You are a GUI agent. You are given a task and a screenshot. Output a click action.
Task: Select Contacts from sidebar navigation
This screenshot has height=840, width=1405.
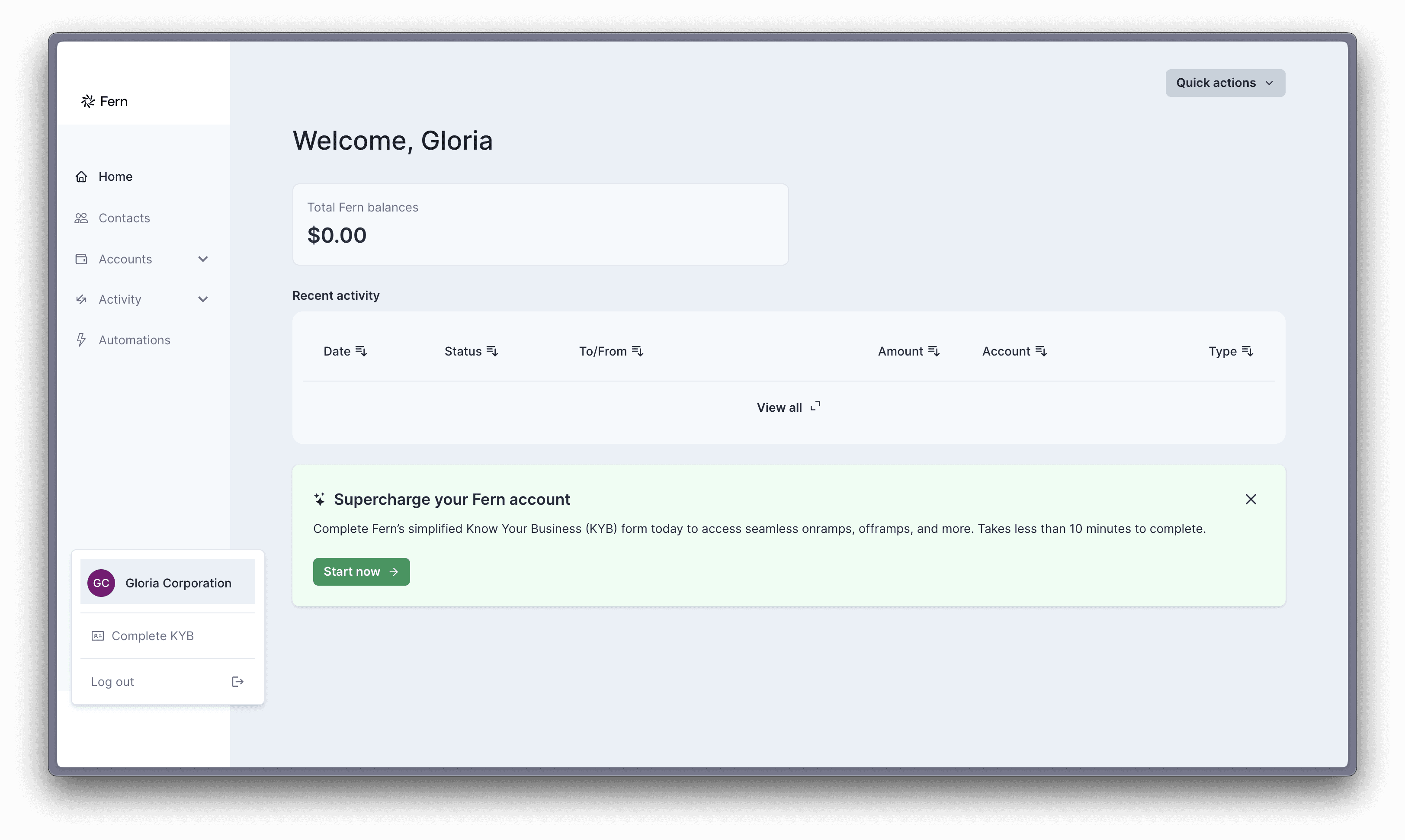click(x=124, y=217)
